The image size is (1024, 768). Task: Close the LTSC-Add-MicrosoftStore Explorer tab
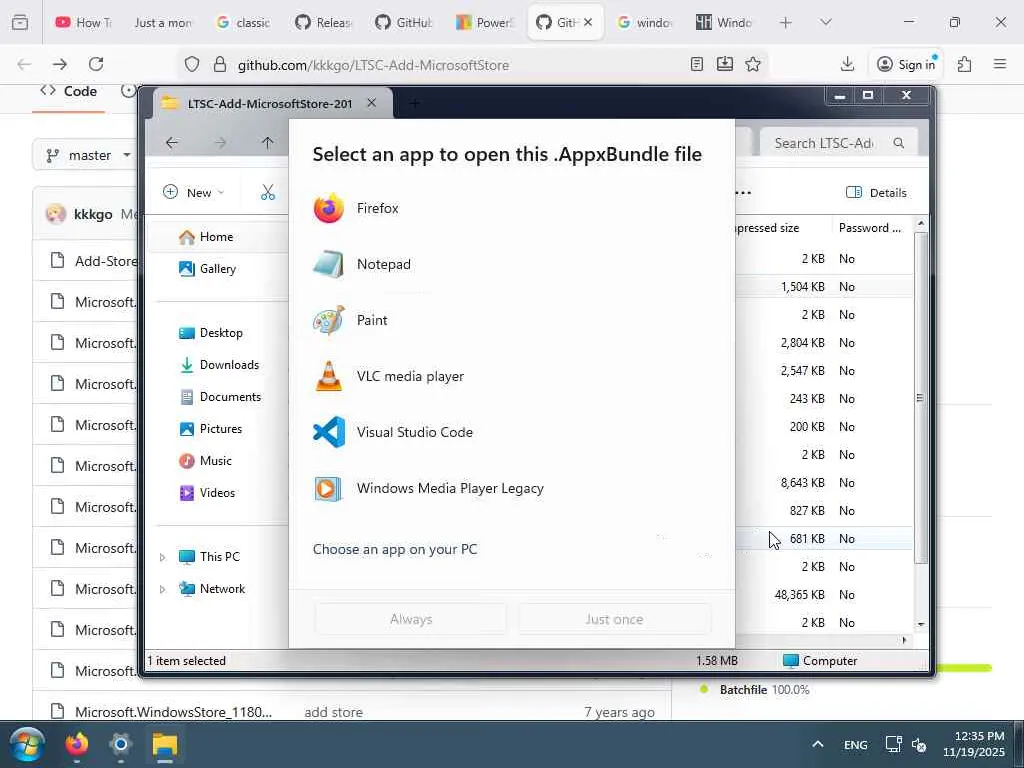tap(372, 103)
